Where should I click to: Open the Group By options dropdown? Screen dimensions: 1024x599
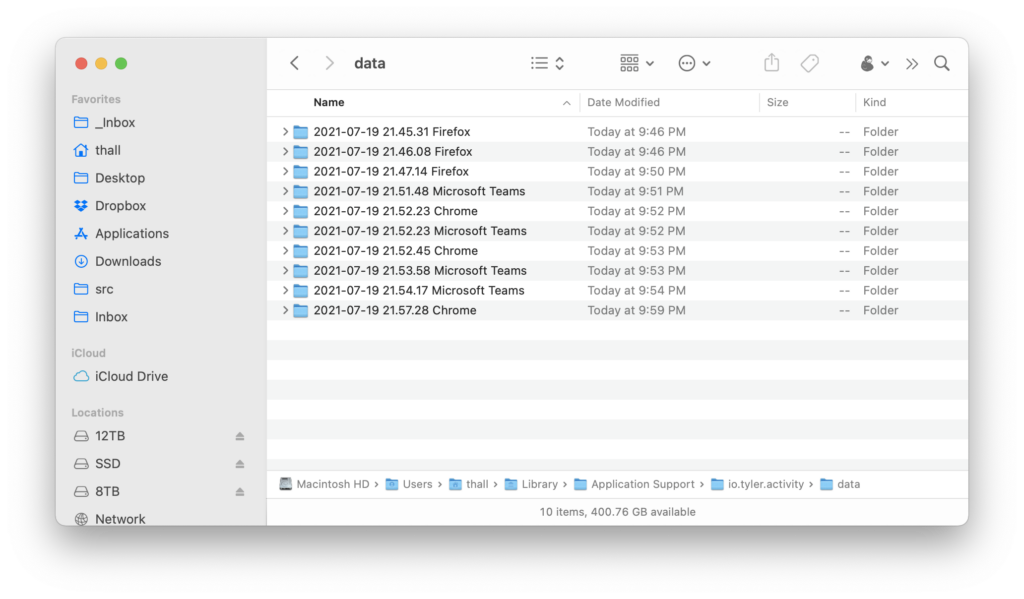(x=636, y=63)
